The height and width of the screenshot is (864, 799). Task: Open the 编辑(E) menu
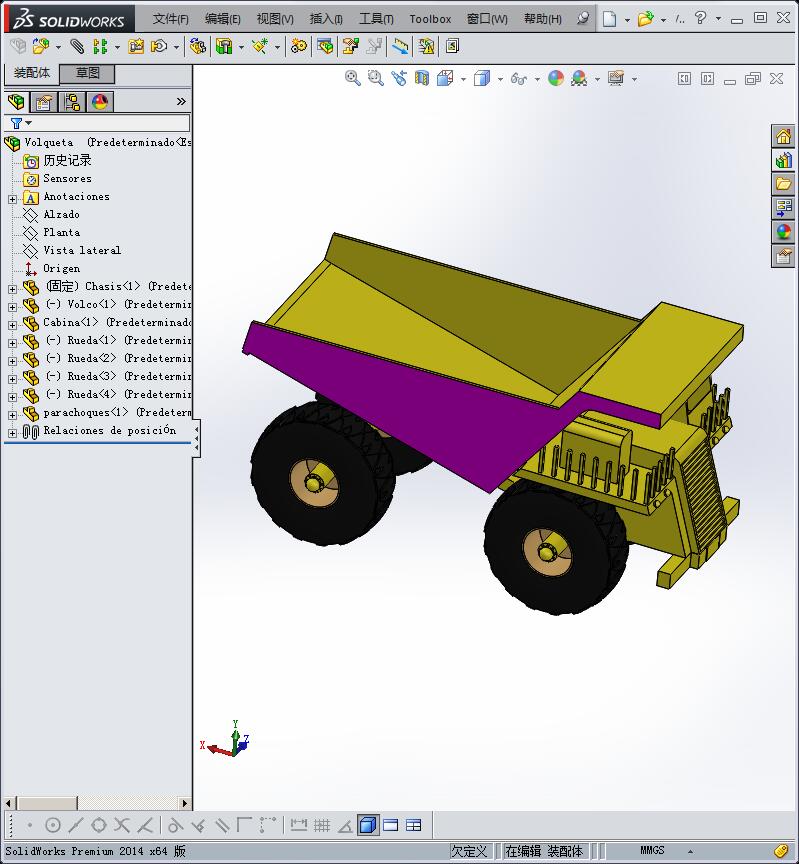tap(223, 19)
